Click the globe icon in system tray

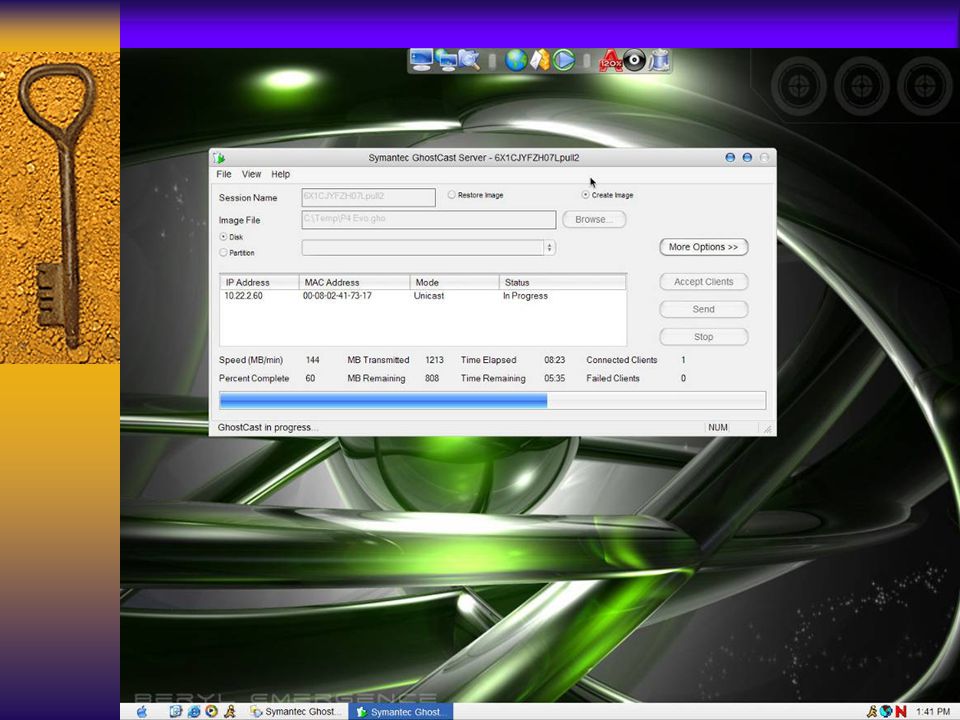pos(886,711)
